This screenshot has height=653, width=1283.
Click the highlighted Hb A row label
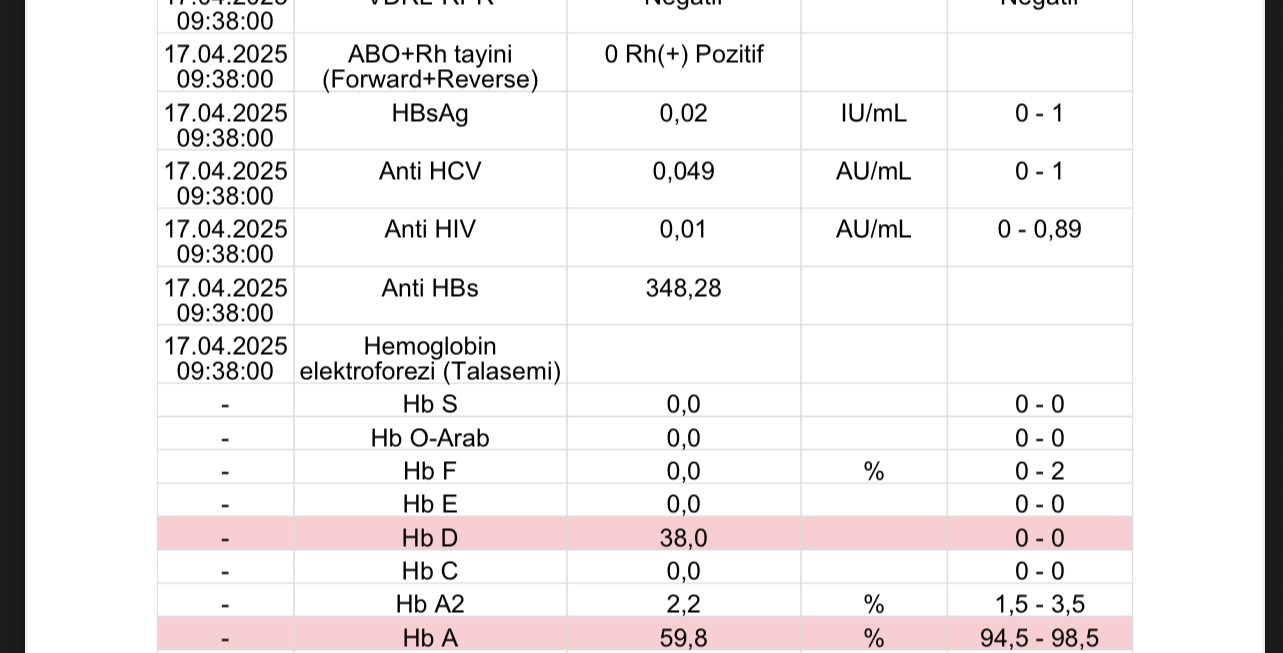pos(430,638)
